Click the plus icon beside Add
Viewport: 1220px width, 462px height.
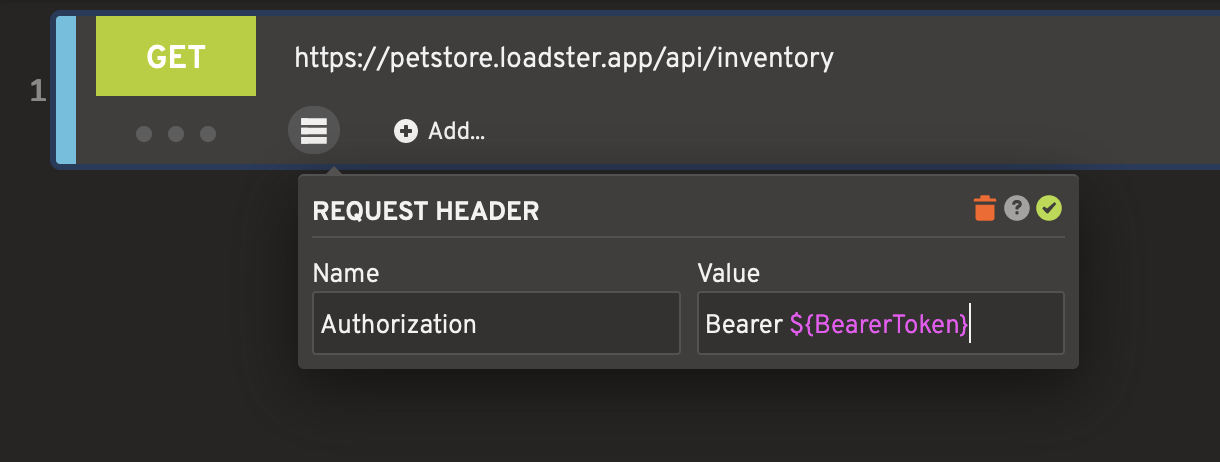[406, 131]
